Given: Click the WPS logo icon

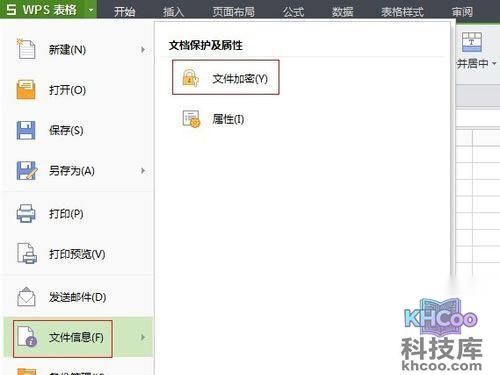Looking at the screenshot, I should [x=11, y=9].
